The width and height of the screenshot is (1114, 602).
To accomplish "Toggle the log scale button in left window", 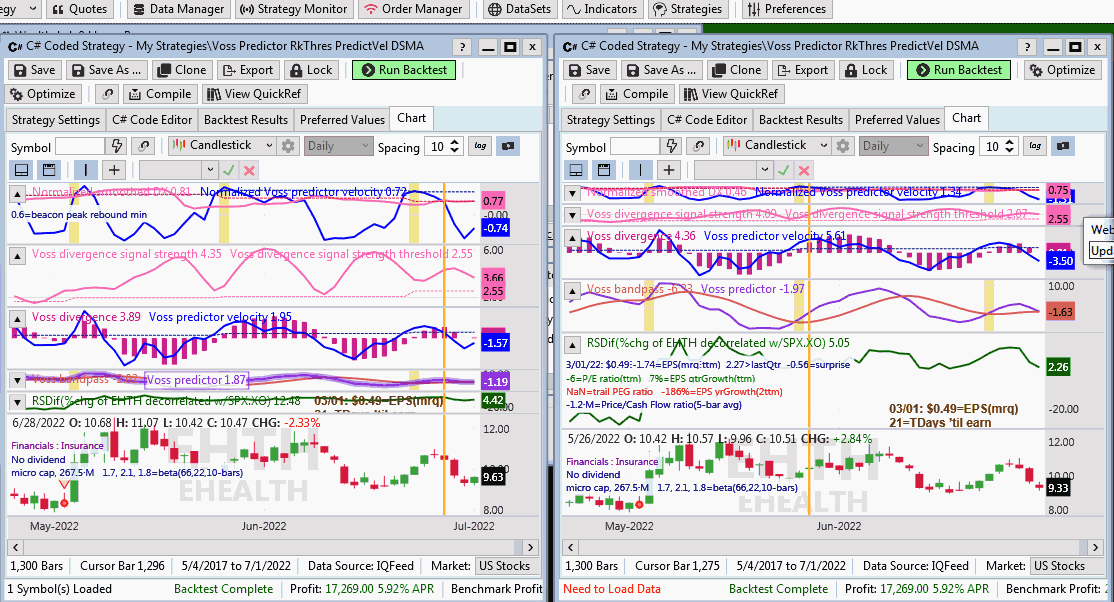I will click(481, 146).
